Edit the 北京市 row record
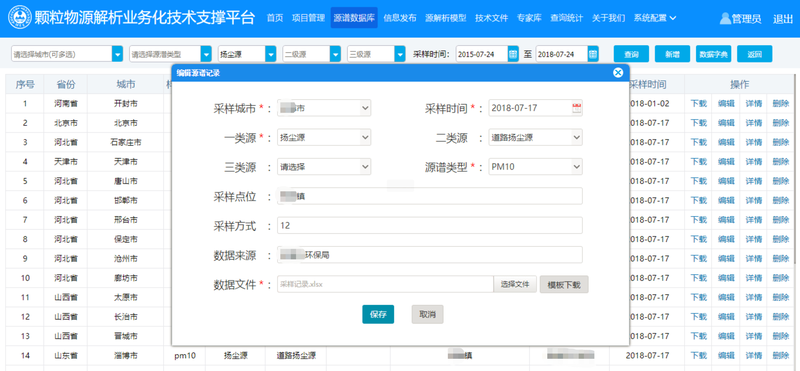The height and width of the screenshot is (371, 800). 726,123
